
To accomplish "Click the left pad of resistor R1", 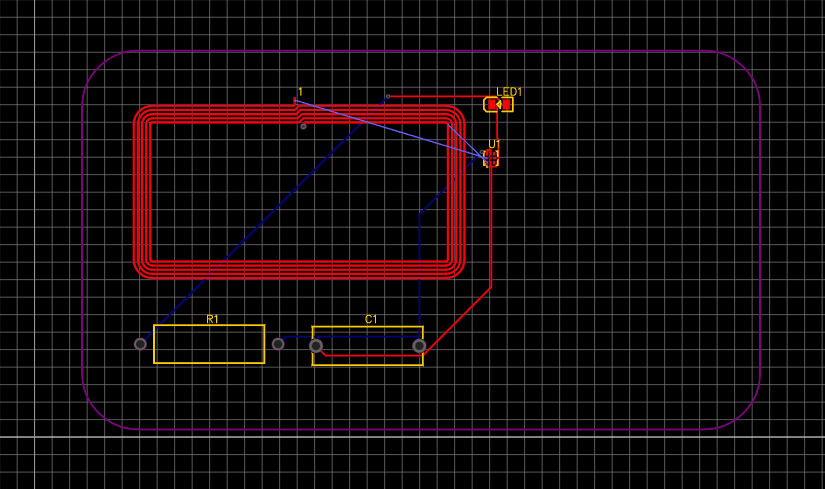I will pos(140,344).
